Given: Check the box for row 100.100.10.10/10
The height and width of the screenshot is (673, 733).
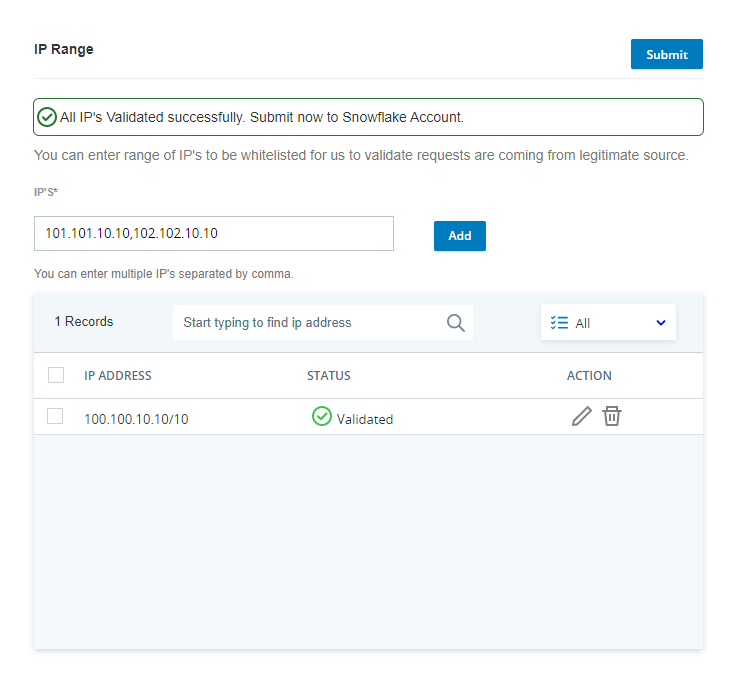Looking at the screenshot, I should (56, 416).
